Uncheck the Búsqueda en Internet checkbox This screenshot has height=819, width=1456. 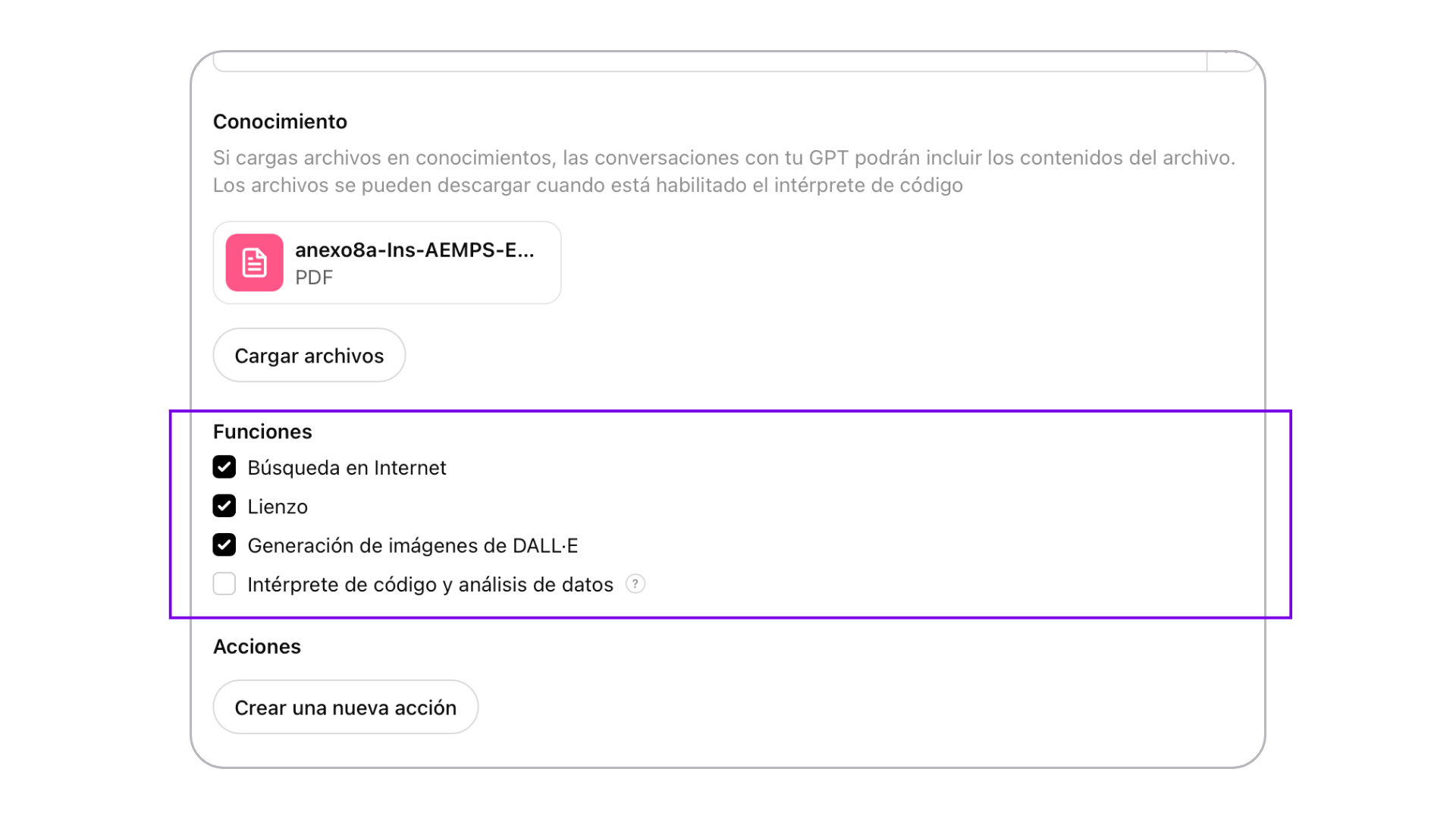(x=224, y=467)
